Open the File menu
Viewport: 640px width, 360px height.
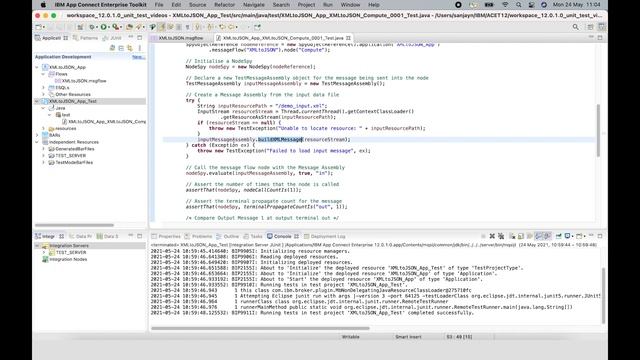pyautogui.click(x=159, y=5)
